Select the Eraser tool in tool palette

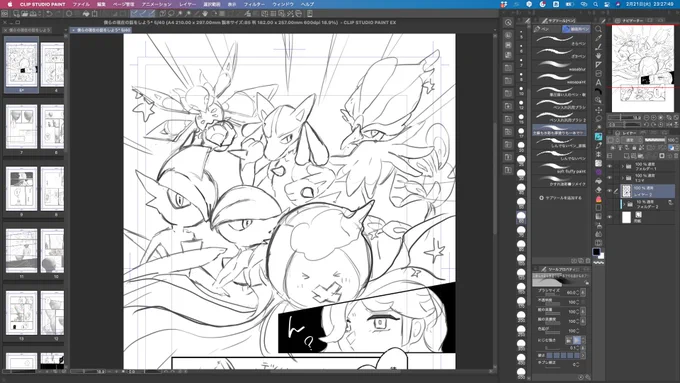[x=598, y=190]
